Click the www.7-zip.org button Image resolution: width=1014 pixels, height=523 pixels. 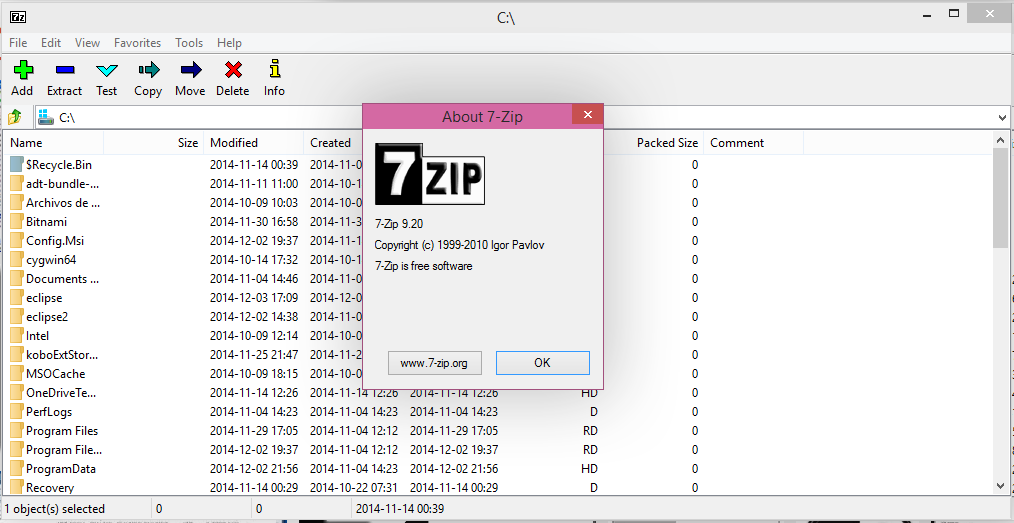435,363
